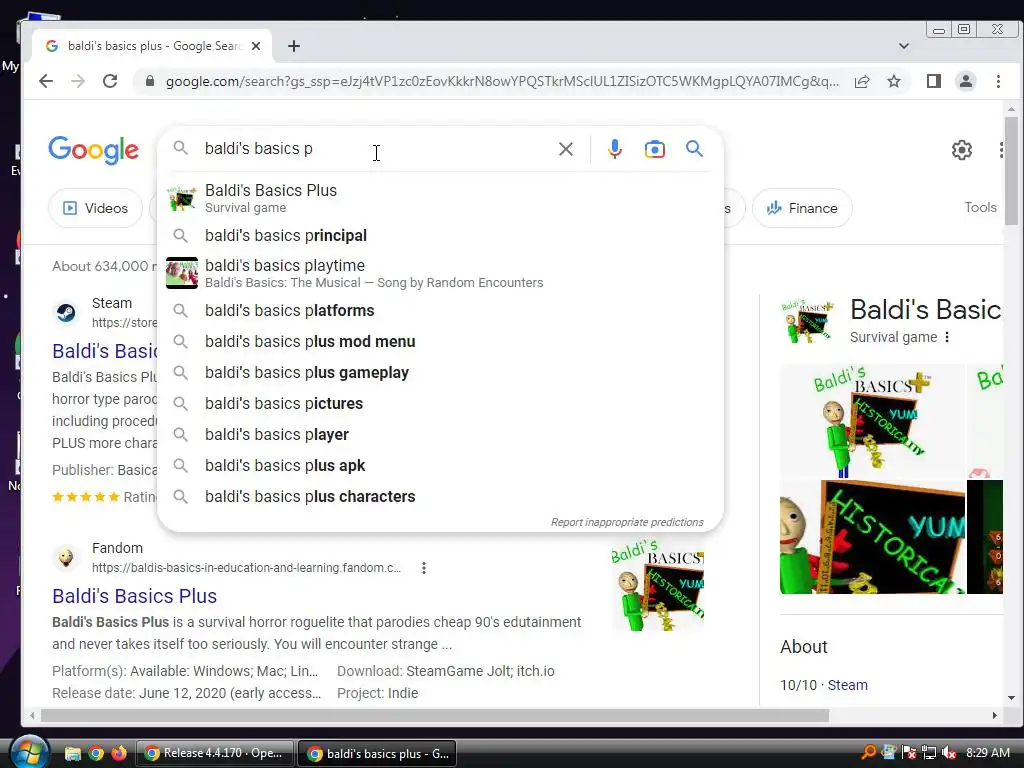Click the vertical scrollbar thumb
This screenshot has height=768, width=1024.
click(x=1011, y=171)
